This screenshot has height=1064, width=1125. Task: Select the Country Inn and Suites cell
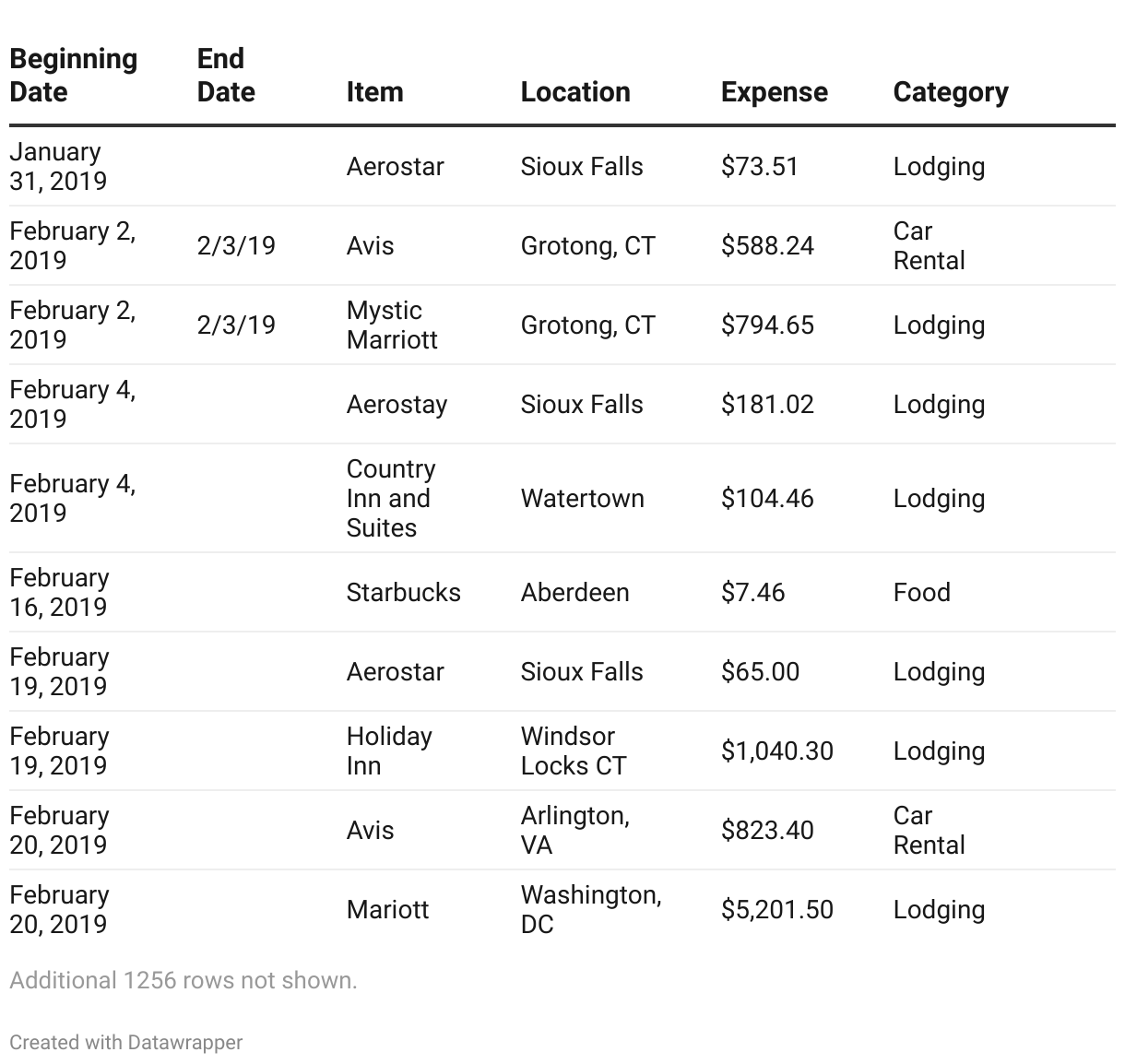(x=391, y=498)
